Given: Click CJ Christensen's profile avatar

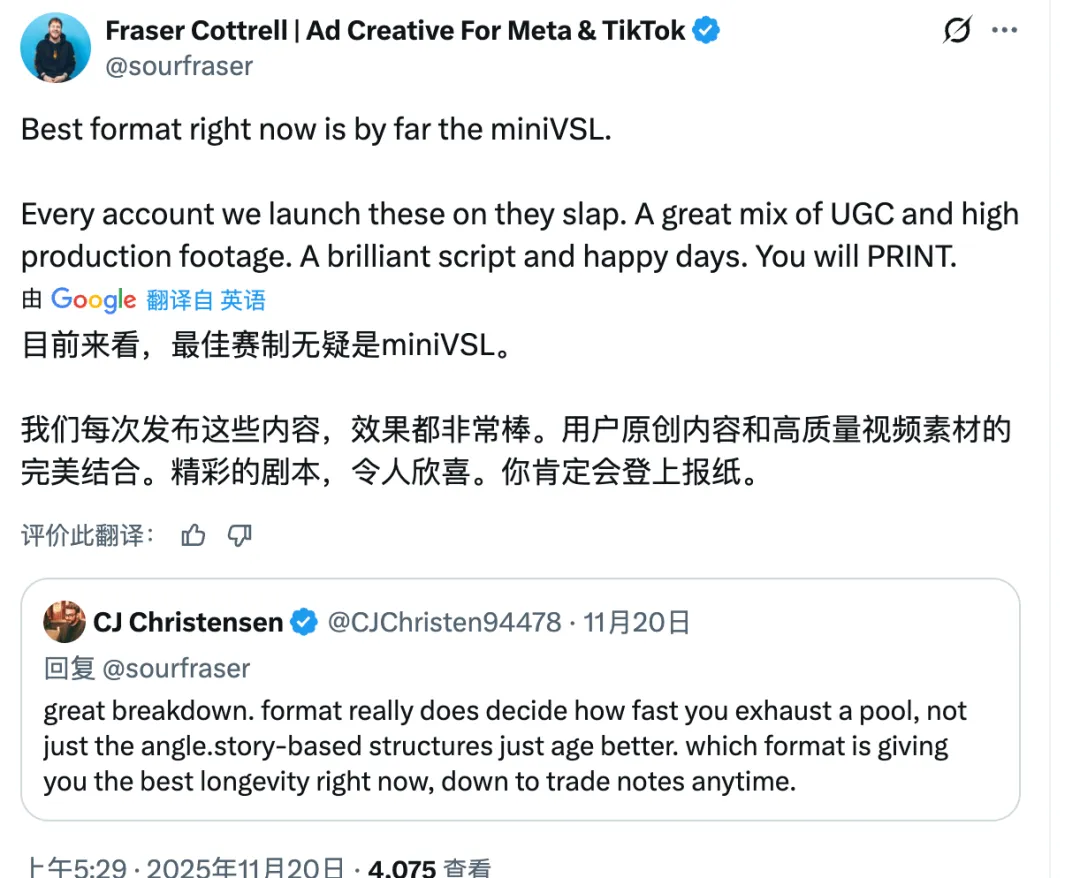Looking at the screenshot, I should [64, 621].
